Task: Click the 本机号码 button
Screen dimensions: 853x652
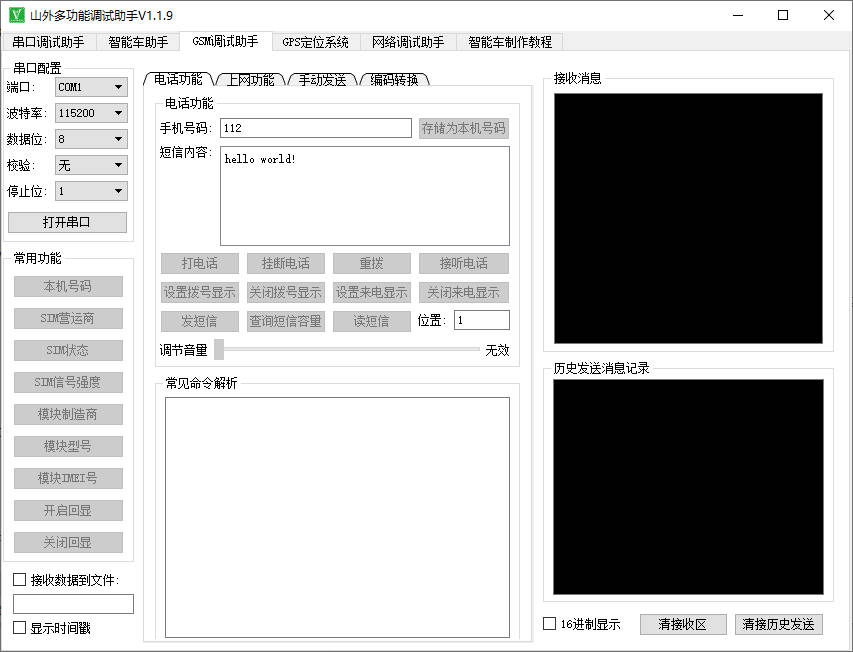Action: coord(68,287)
